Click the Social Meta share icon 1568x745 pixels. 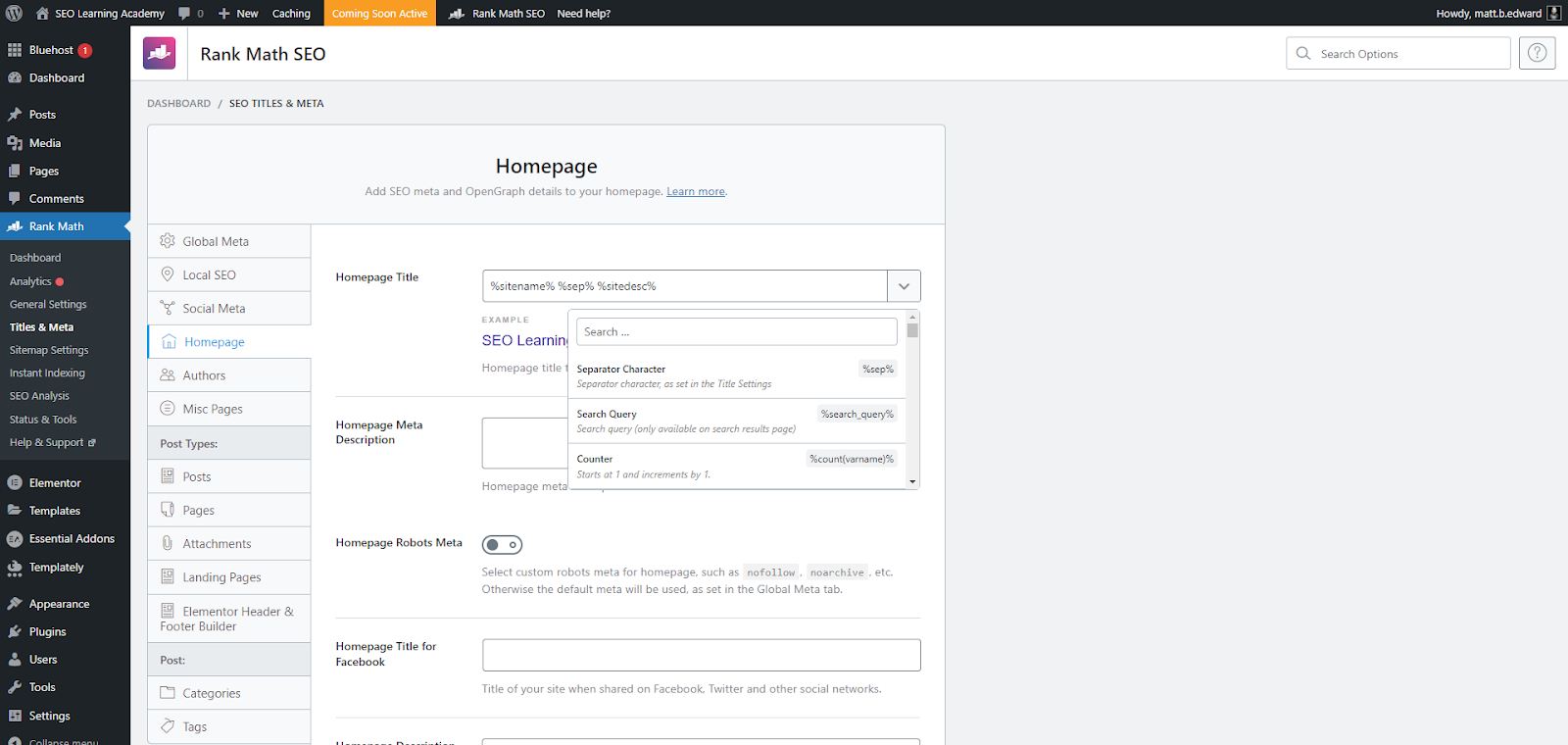coord(168,308)
